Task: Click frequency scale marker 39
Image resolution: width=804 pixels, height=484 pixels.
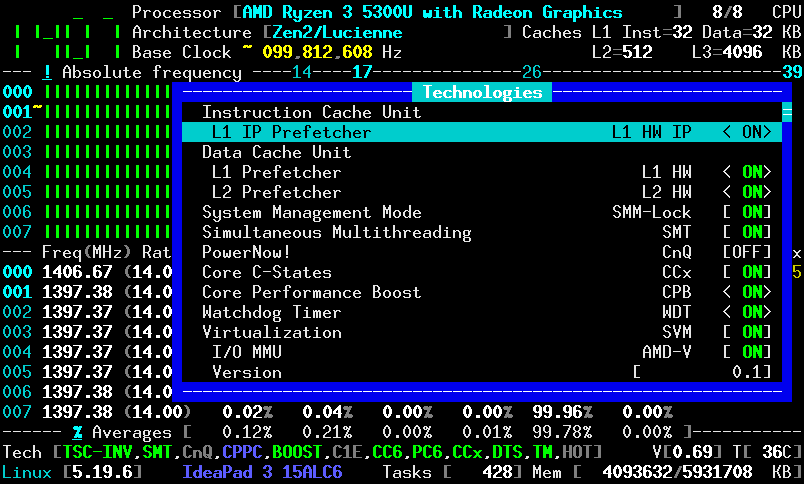Action: 792,72
